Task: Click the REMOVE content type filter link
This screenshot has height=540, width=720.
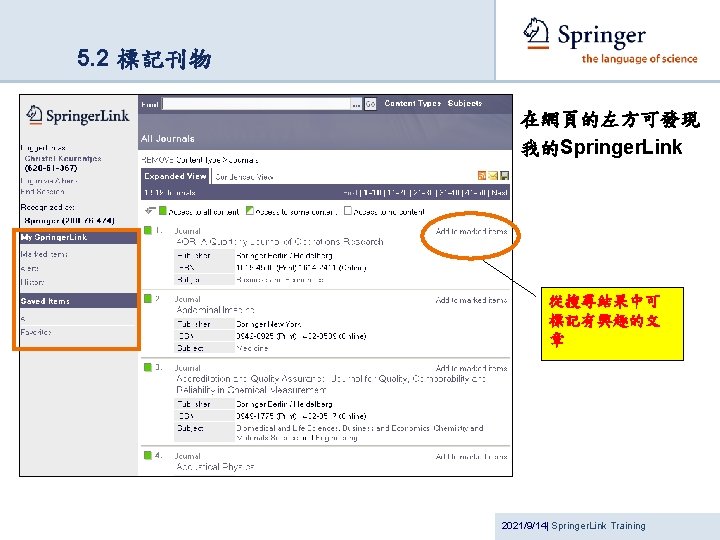Action: tap(157, 160)
